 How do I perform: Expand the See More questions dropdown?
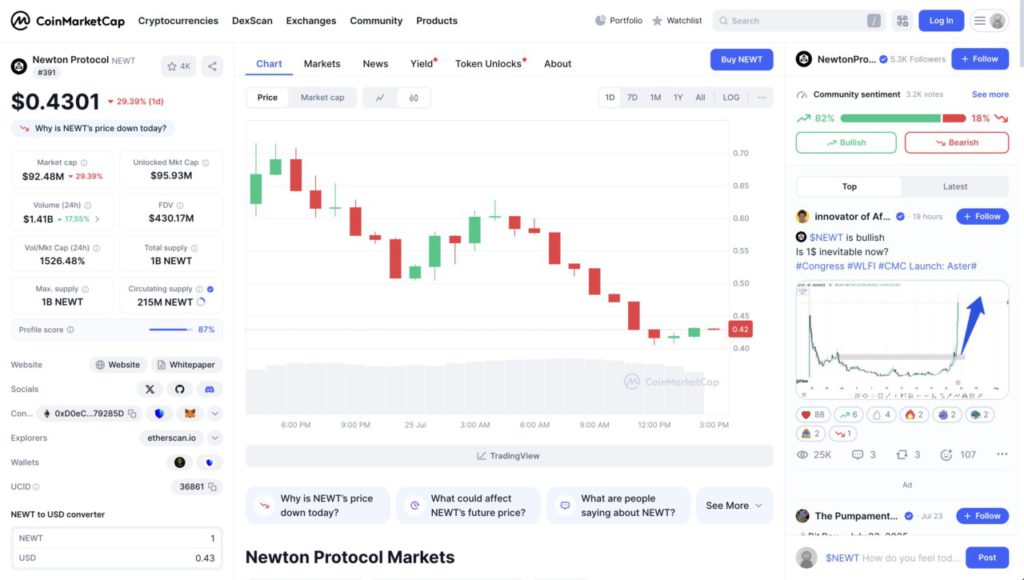coord(734,506)
